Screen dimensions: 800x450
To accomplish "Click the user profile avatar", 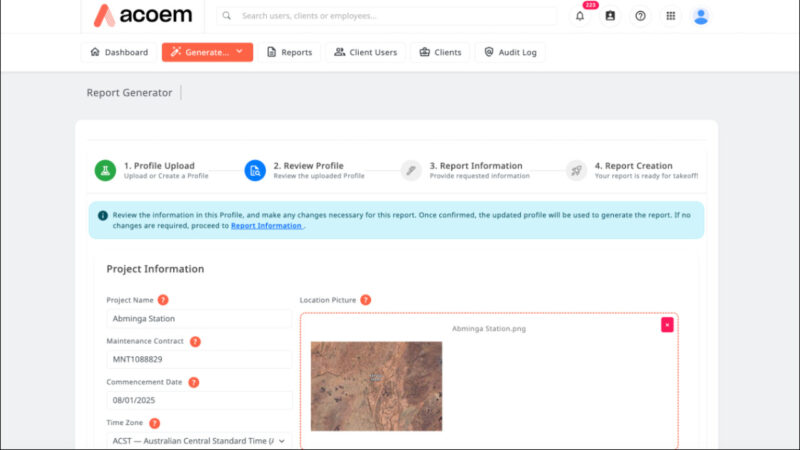I will click(701, 16).
